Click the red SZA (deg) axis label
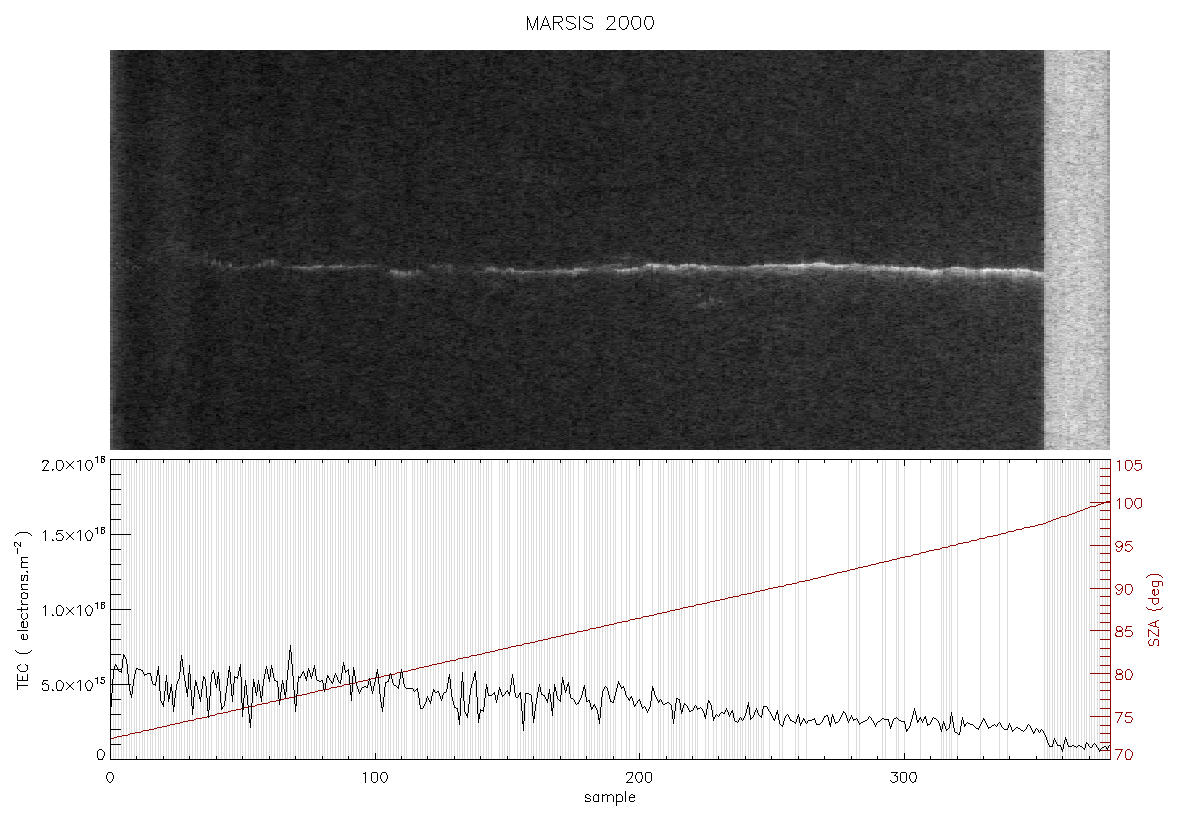1180x830 pixels. tap(1155, 610)
